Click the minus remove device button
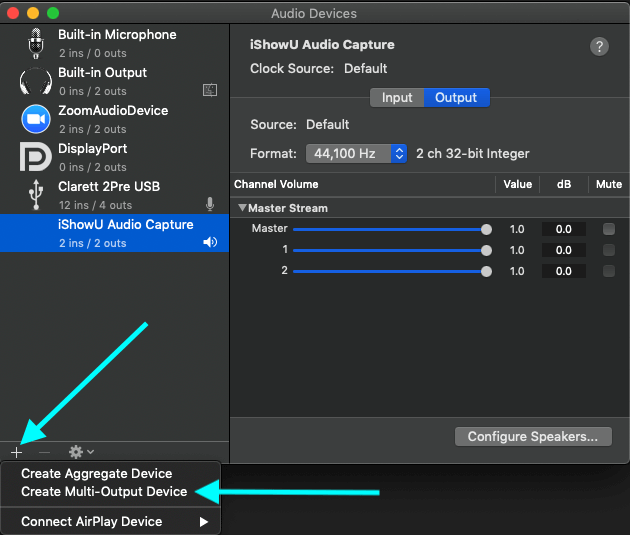The height and width of the screenshot is (535, 630). coord(44,453)
